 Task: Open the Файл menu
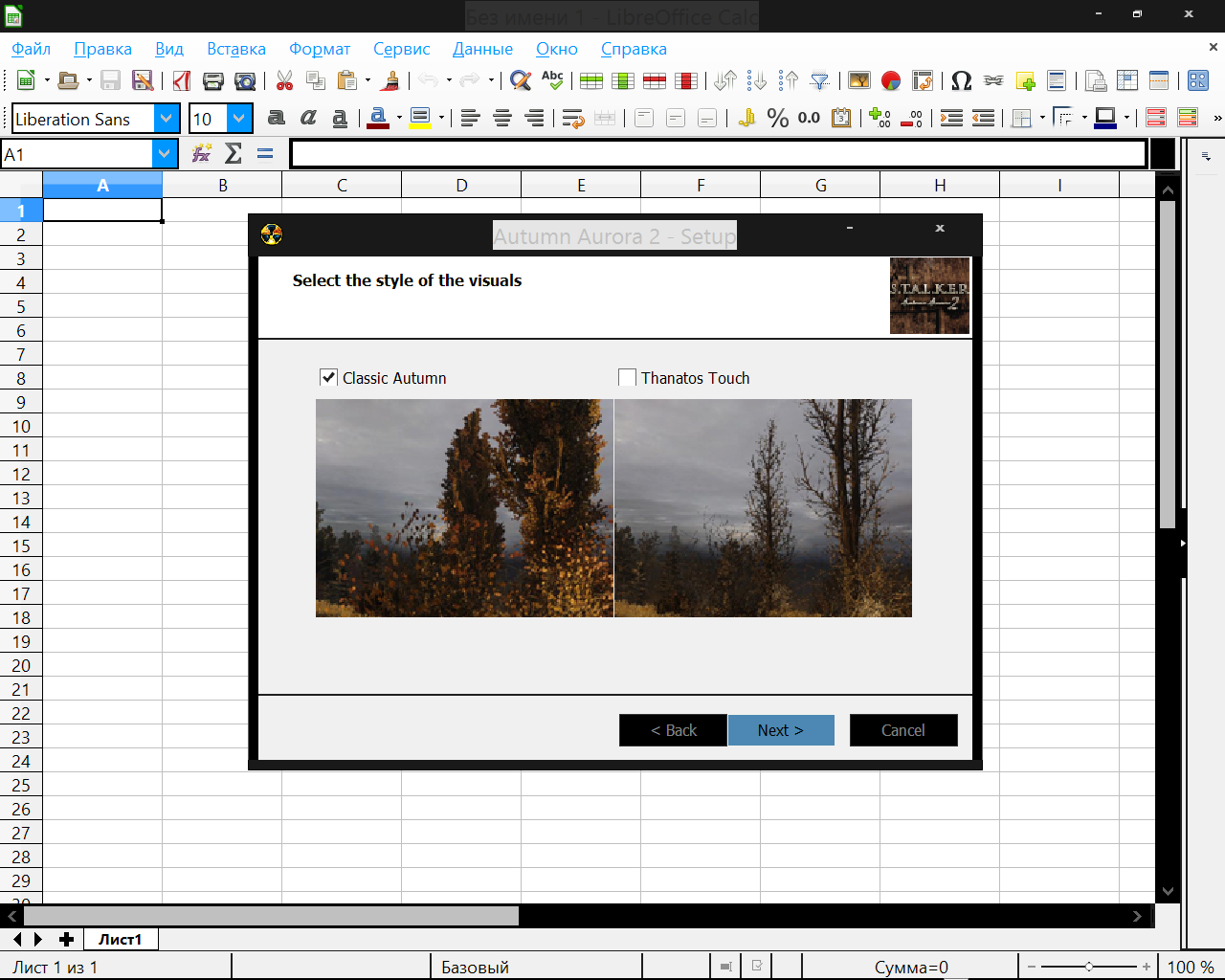(x=32, y=49)
